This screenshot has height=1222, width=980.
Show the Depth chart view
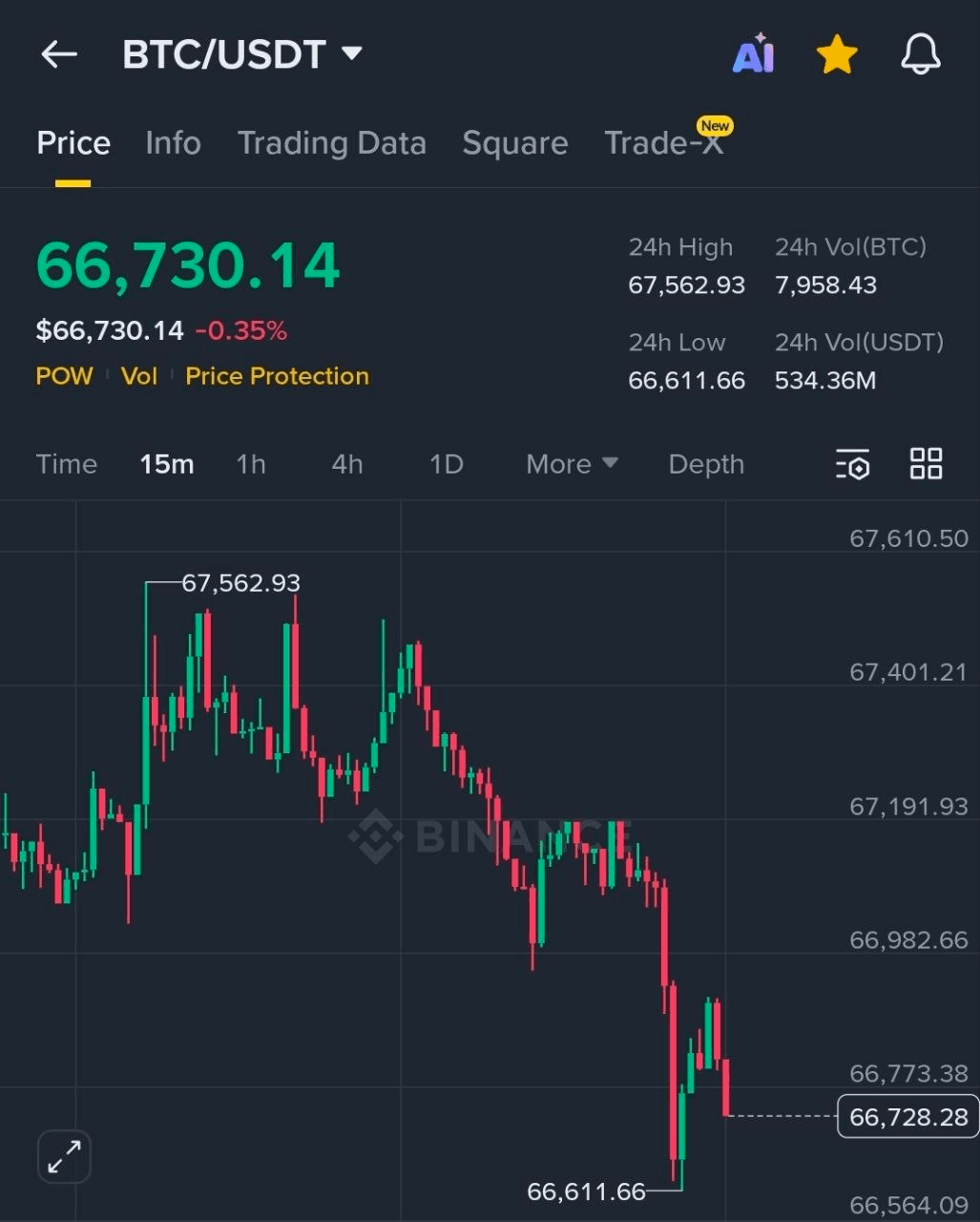[x=706, y=464]
